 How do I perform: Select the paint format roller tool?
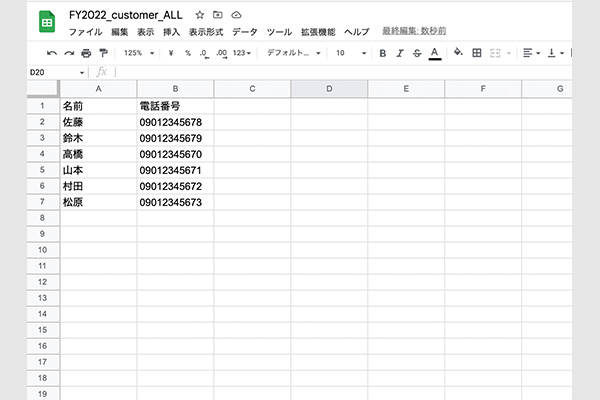(x=102, y=53)
